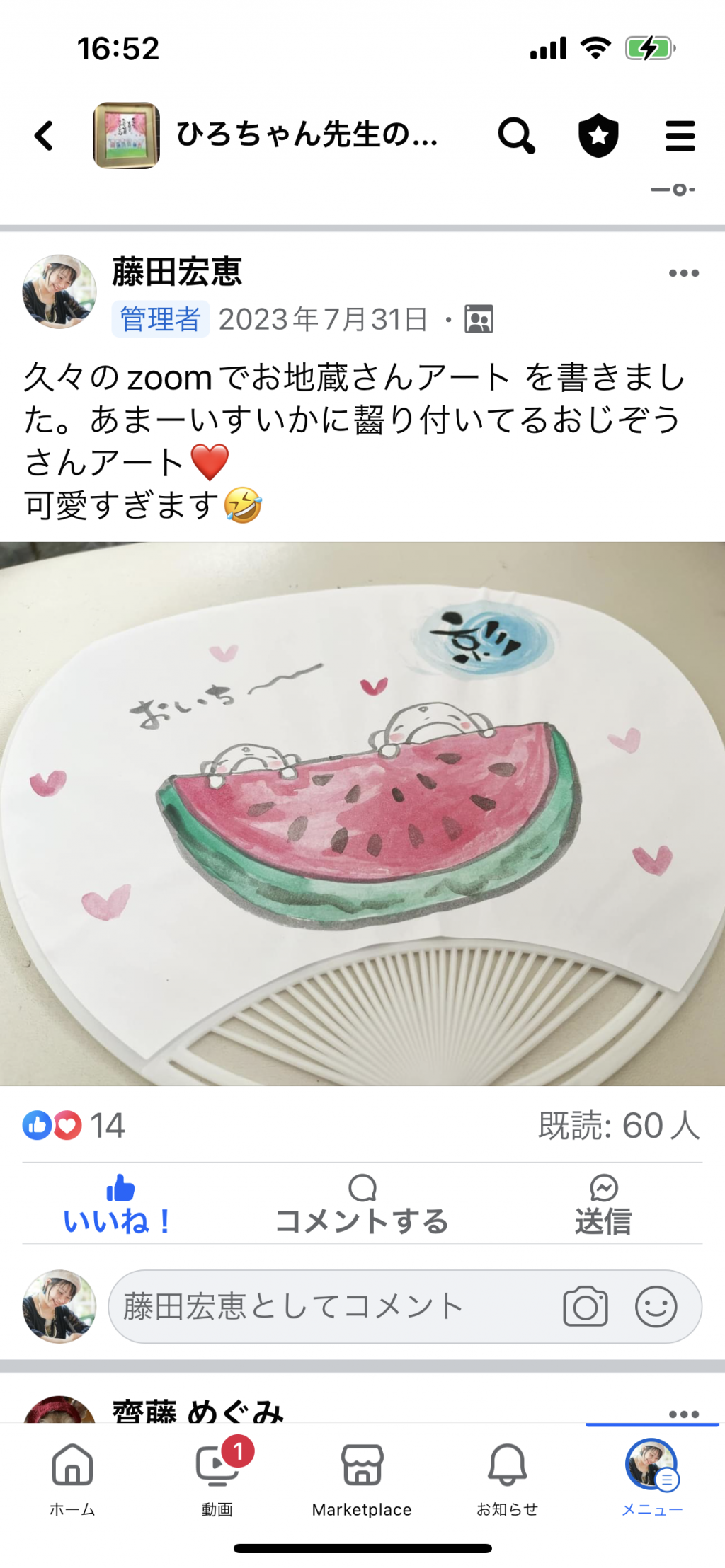This screenshot has width=725, height=1568.
Task: Open the watermelon fan artwork photo
Action: [x=362, y=814]
